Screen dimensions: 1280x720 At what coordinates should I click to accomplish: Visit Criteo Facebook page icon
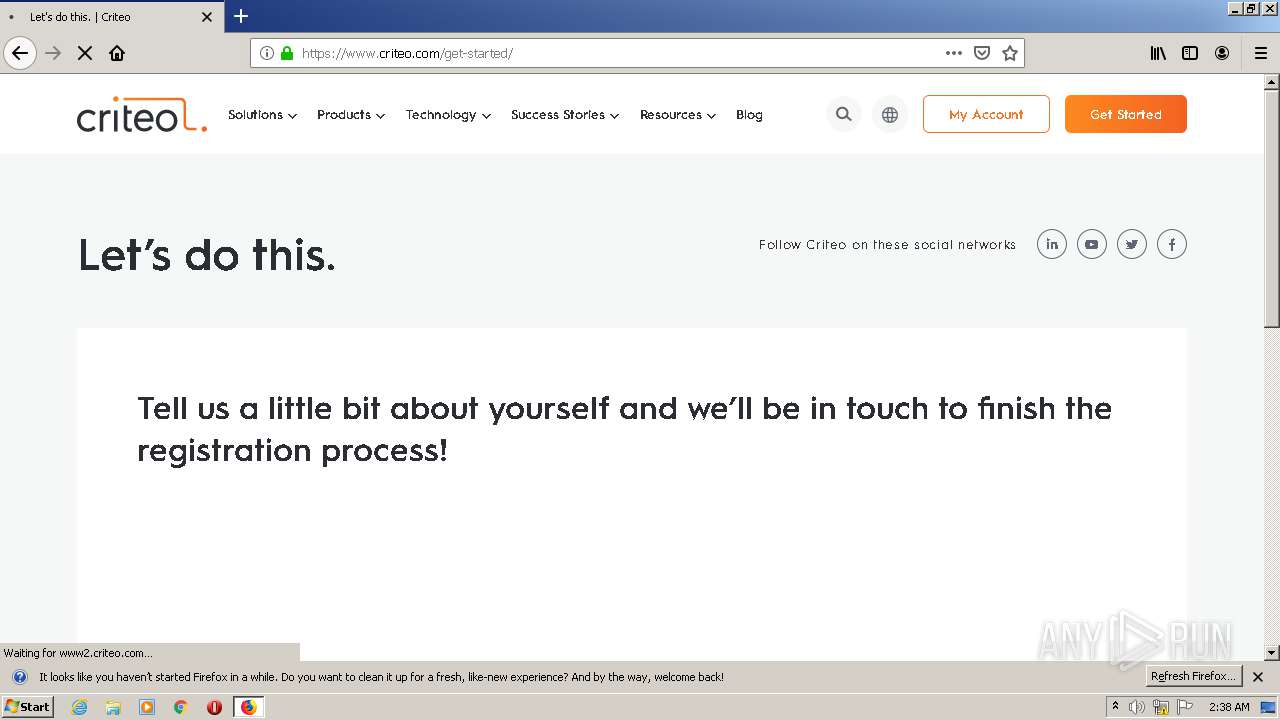[1172, 244]
